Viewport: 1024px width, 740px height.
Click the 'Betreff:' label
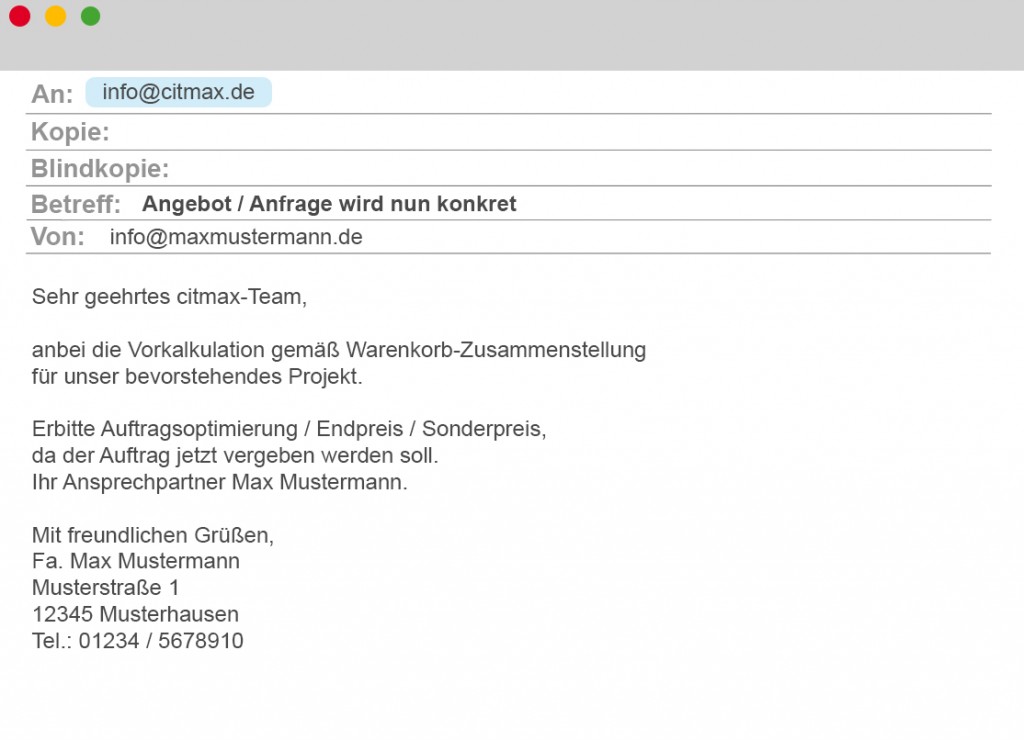click(x=76, y=205)
